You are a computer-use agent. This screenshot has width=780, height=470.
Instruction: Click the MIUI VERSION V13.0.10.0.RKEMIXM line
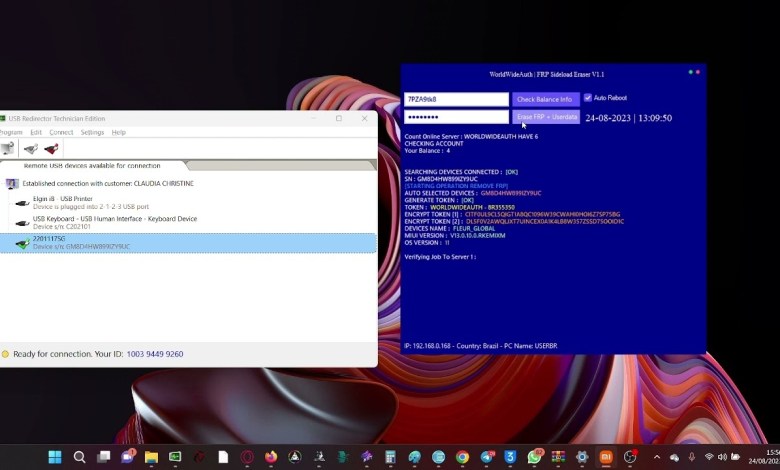[455, 236]
